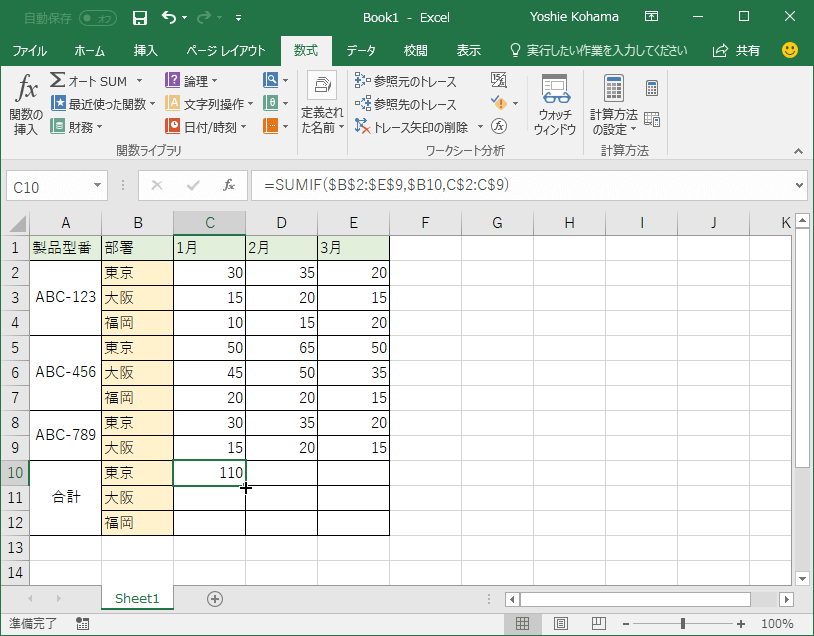Select the Sheet1 tab
The width and height of the screenshot is (814, 636).
(x=137, y=599)
